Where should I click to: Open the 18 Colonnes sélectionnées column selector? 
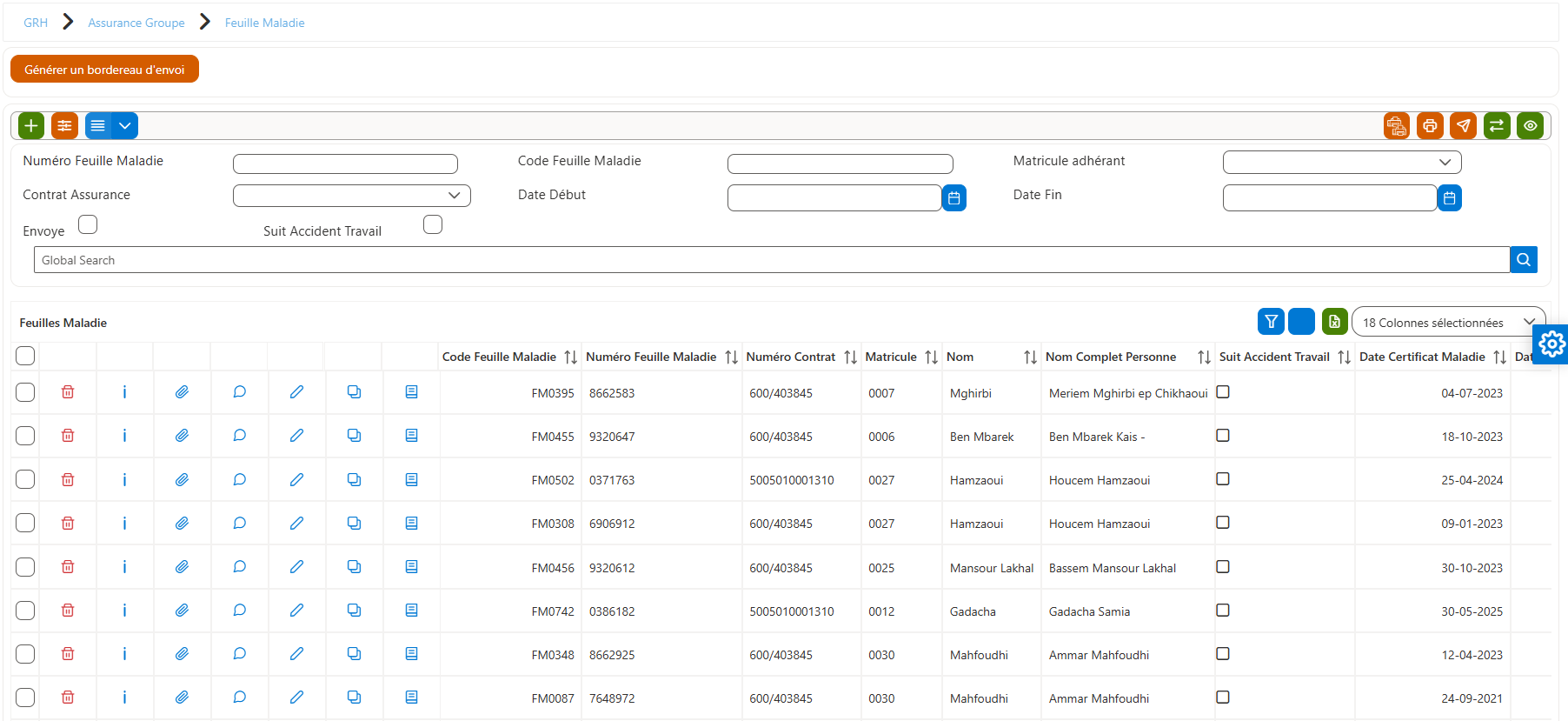(1448, 322)
